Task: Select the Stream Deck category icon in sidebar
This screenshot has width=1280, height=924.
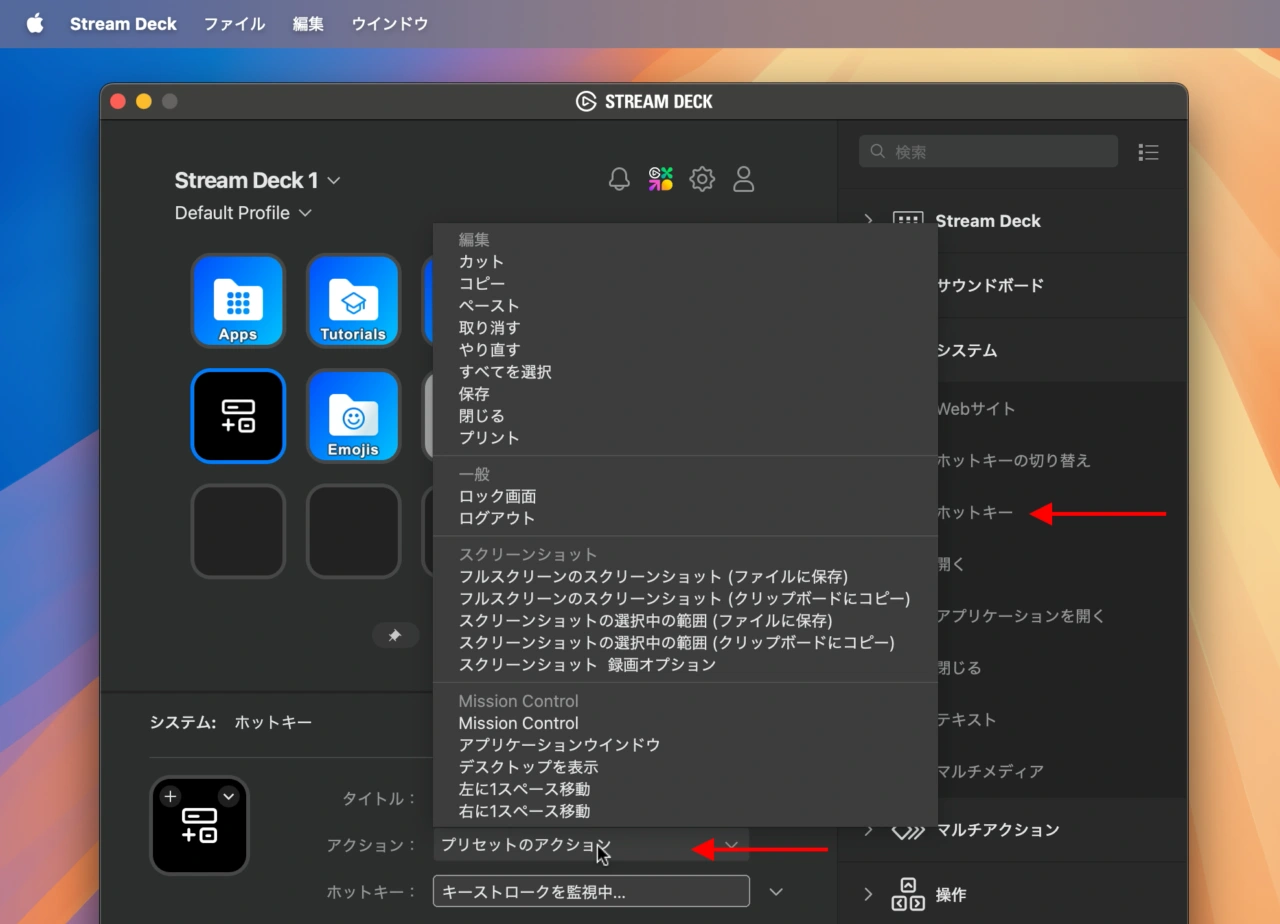Action: point(909,221)
